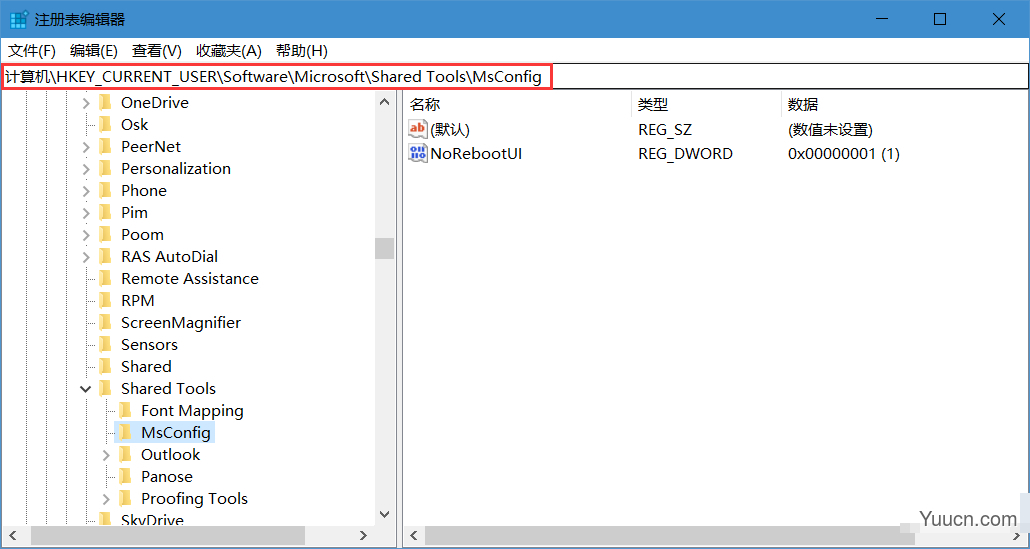Click the RAS AutoDial folder icon

click(x=105, y=257)
